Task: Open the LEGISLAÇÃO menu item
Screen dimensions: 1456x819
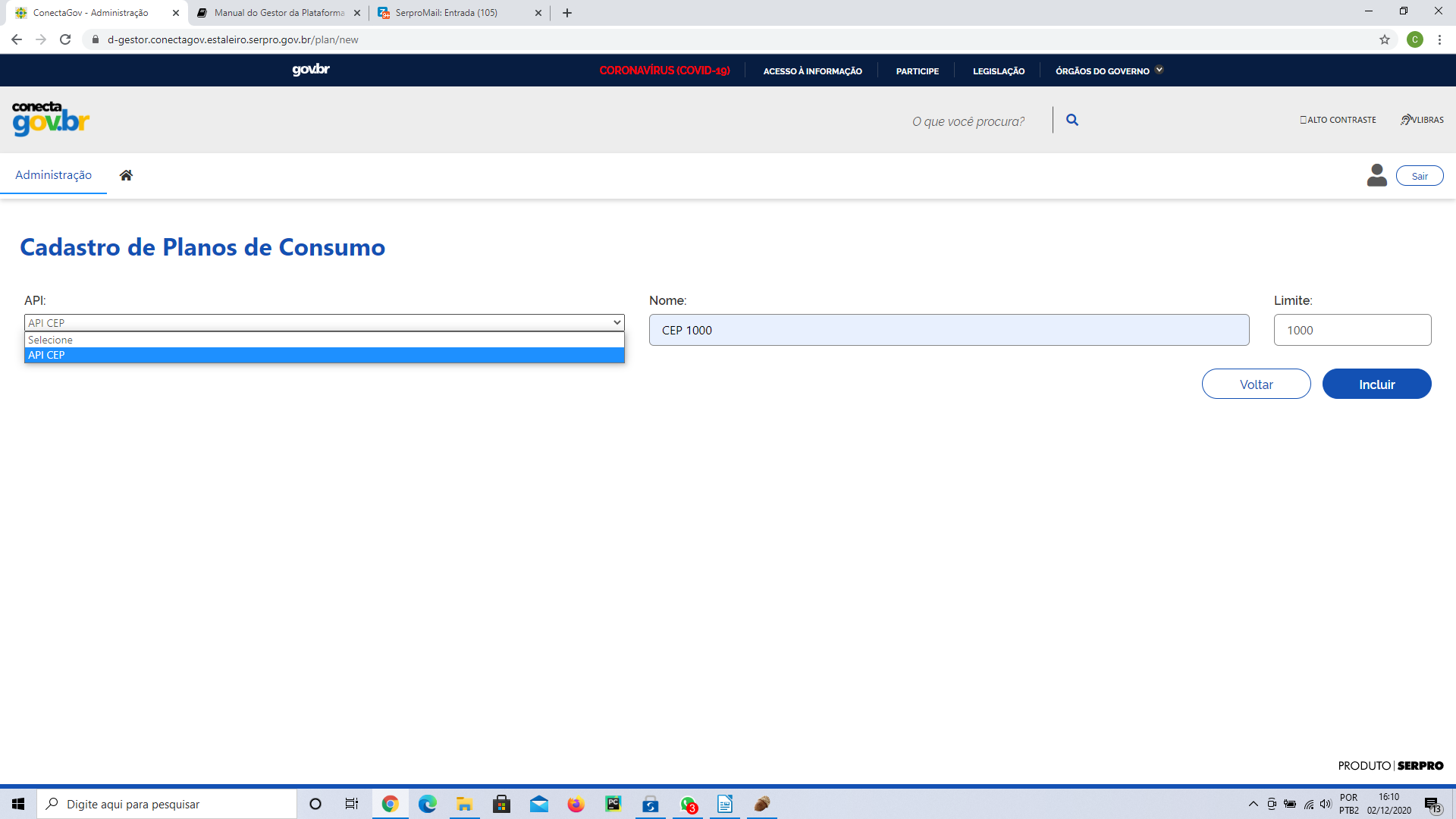Action: point(998,71)
